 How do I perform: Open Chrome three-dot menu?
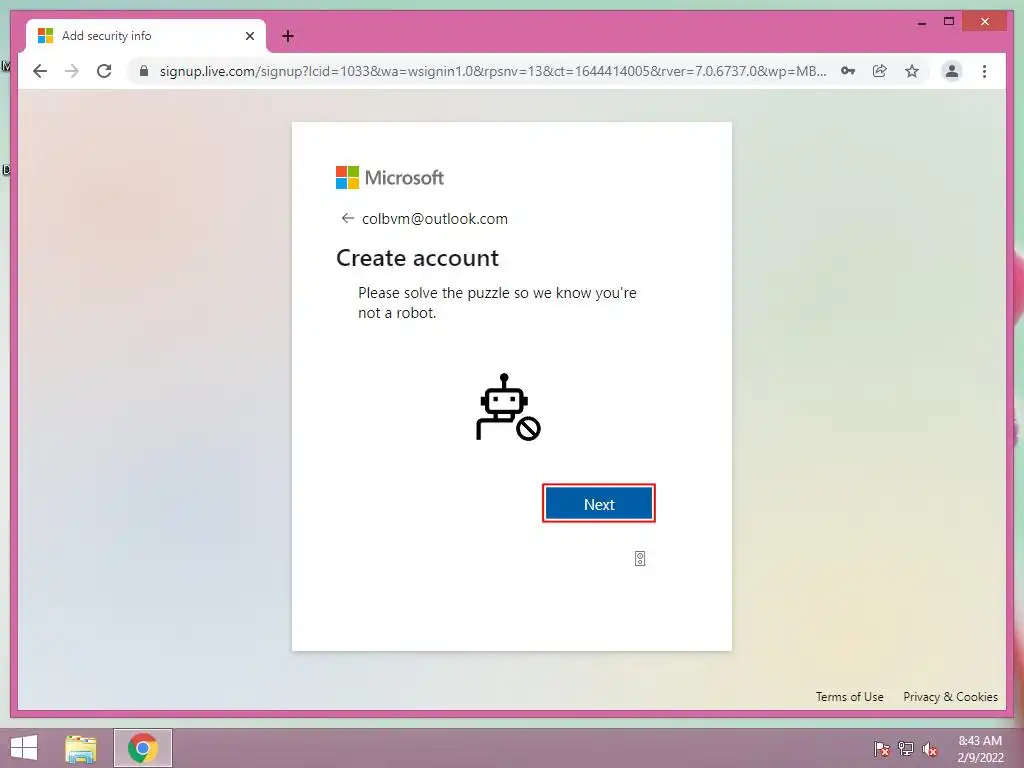pyautogui.click(x=984, y=71)
